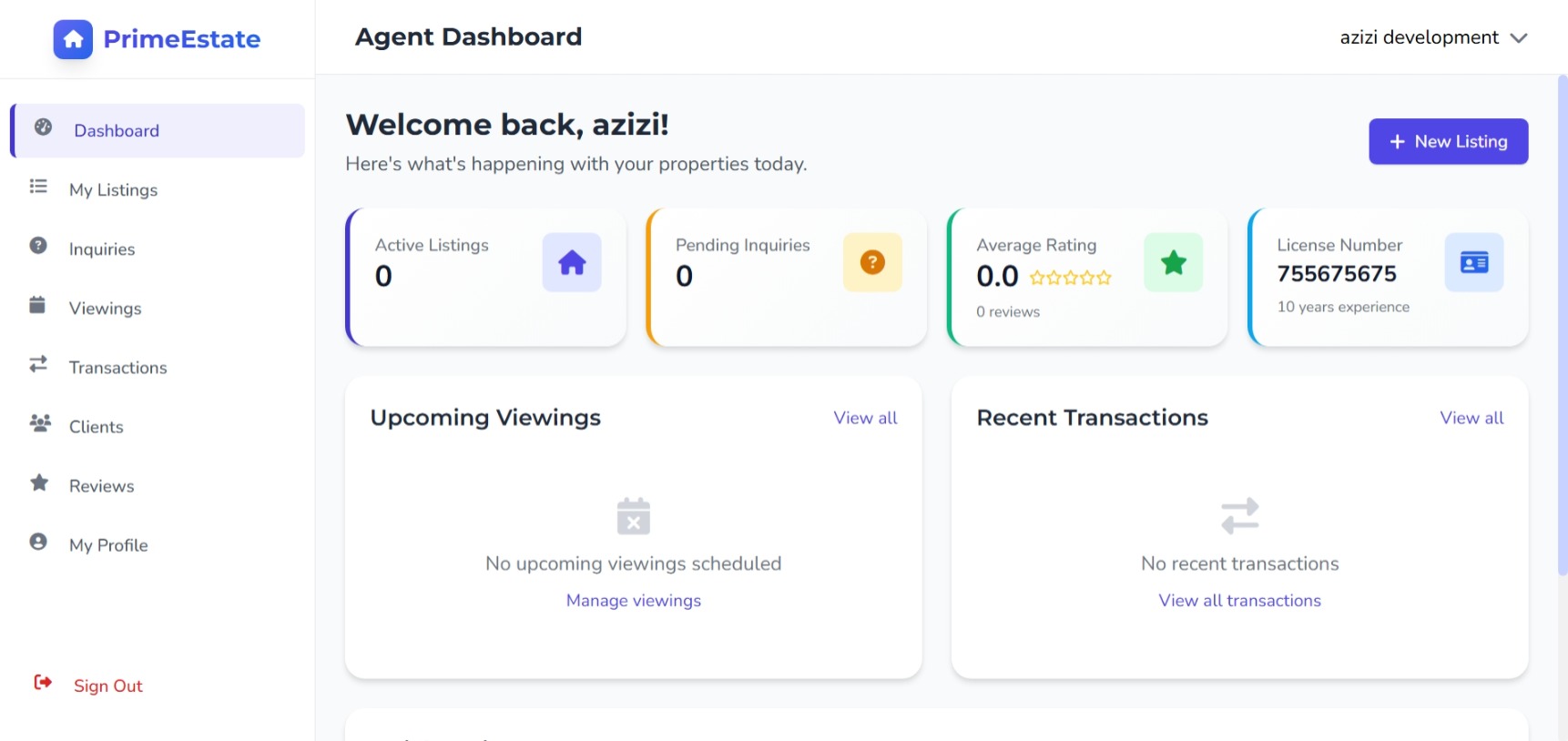Navigate to My Profile

click(108, 545)
